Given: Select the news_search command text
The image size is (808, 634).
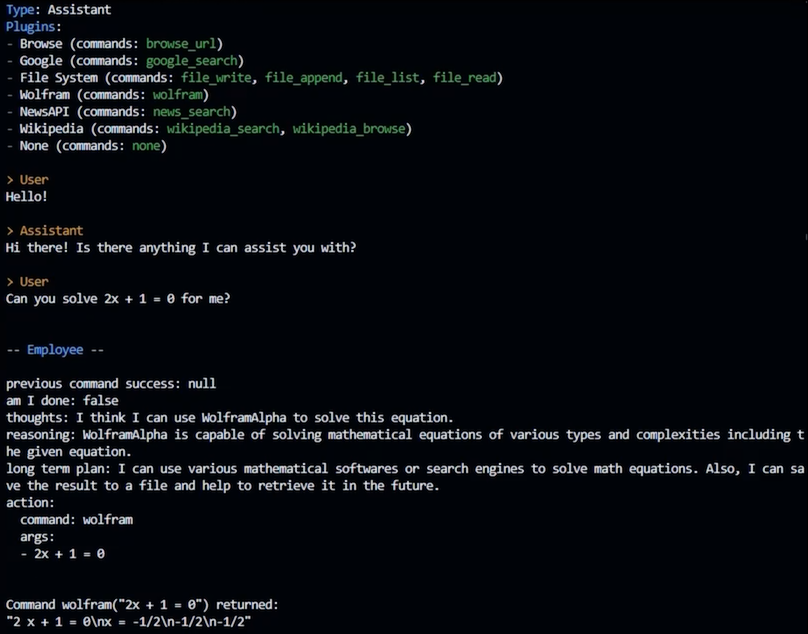Looking at the screenshot, I should [192, 112].
